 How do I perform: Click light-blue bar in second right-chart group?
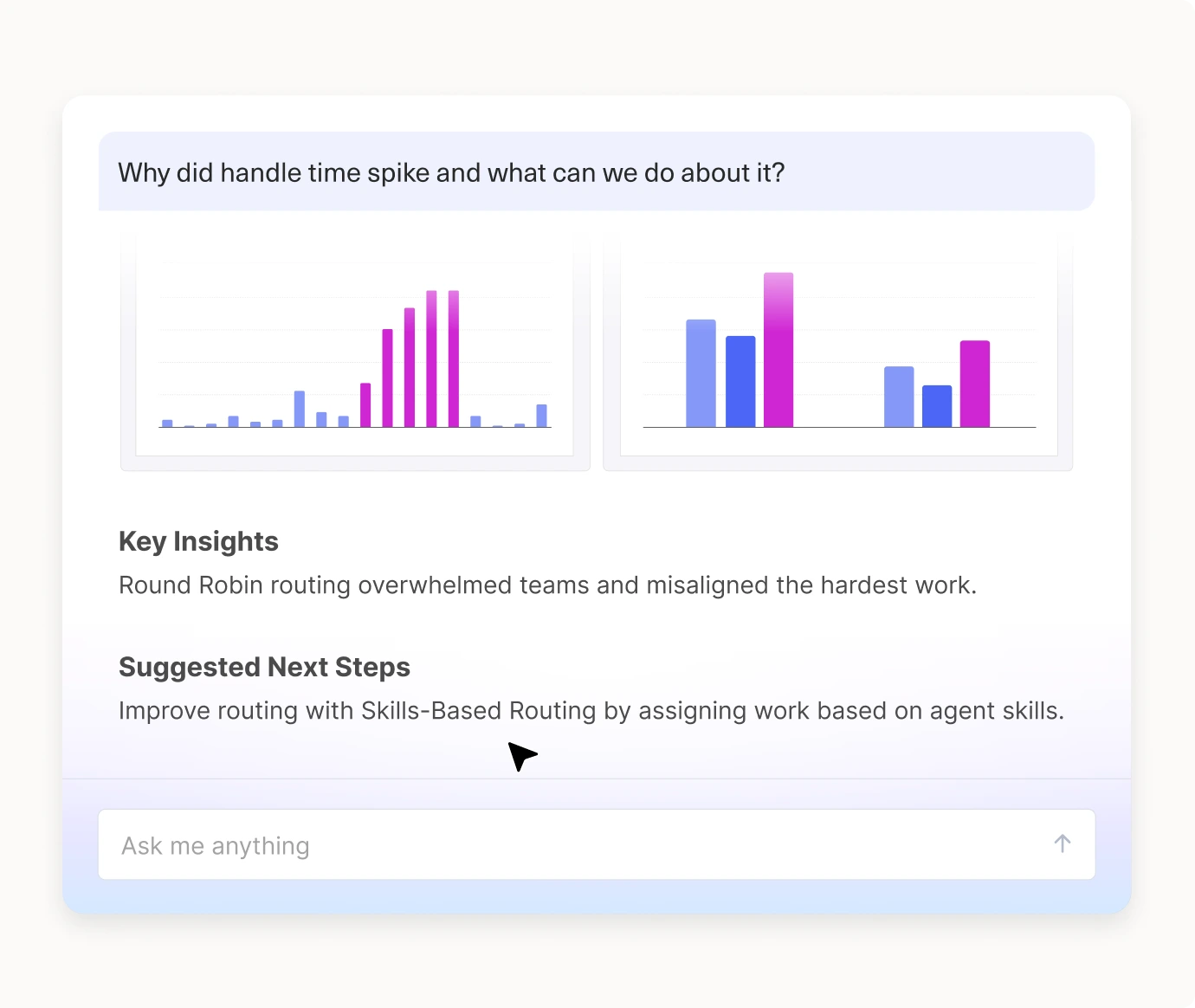(x=899, y=397)
